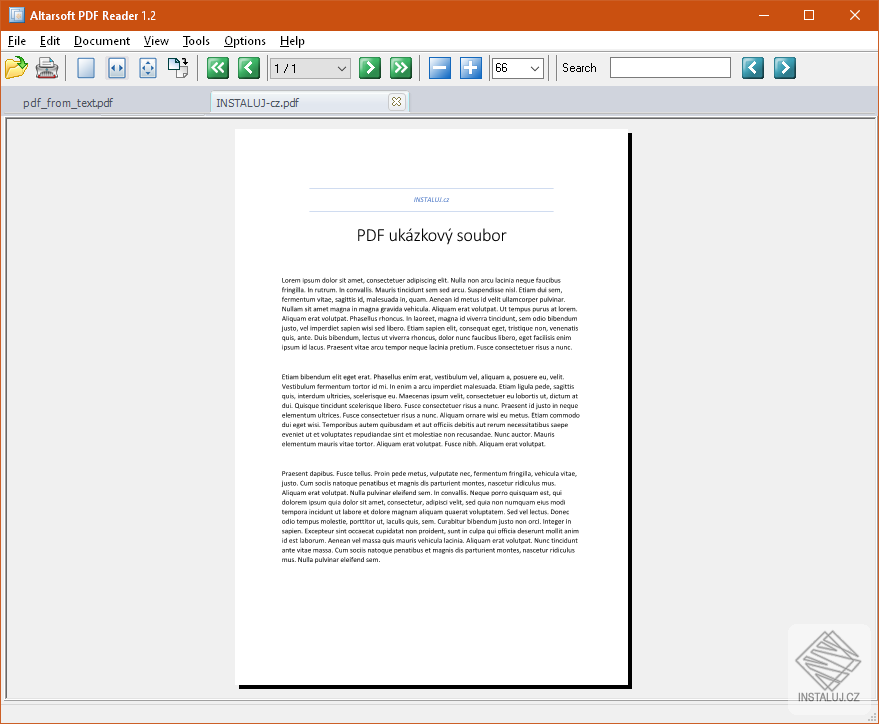This screenshot has height=724, width=879.
Task: Jump to last page with double-arrow icon
Action: (x=400, y=67)
